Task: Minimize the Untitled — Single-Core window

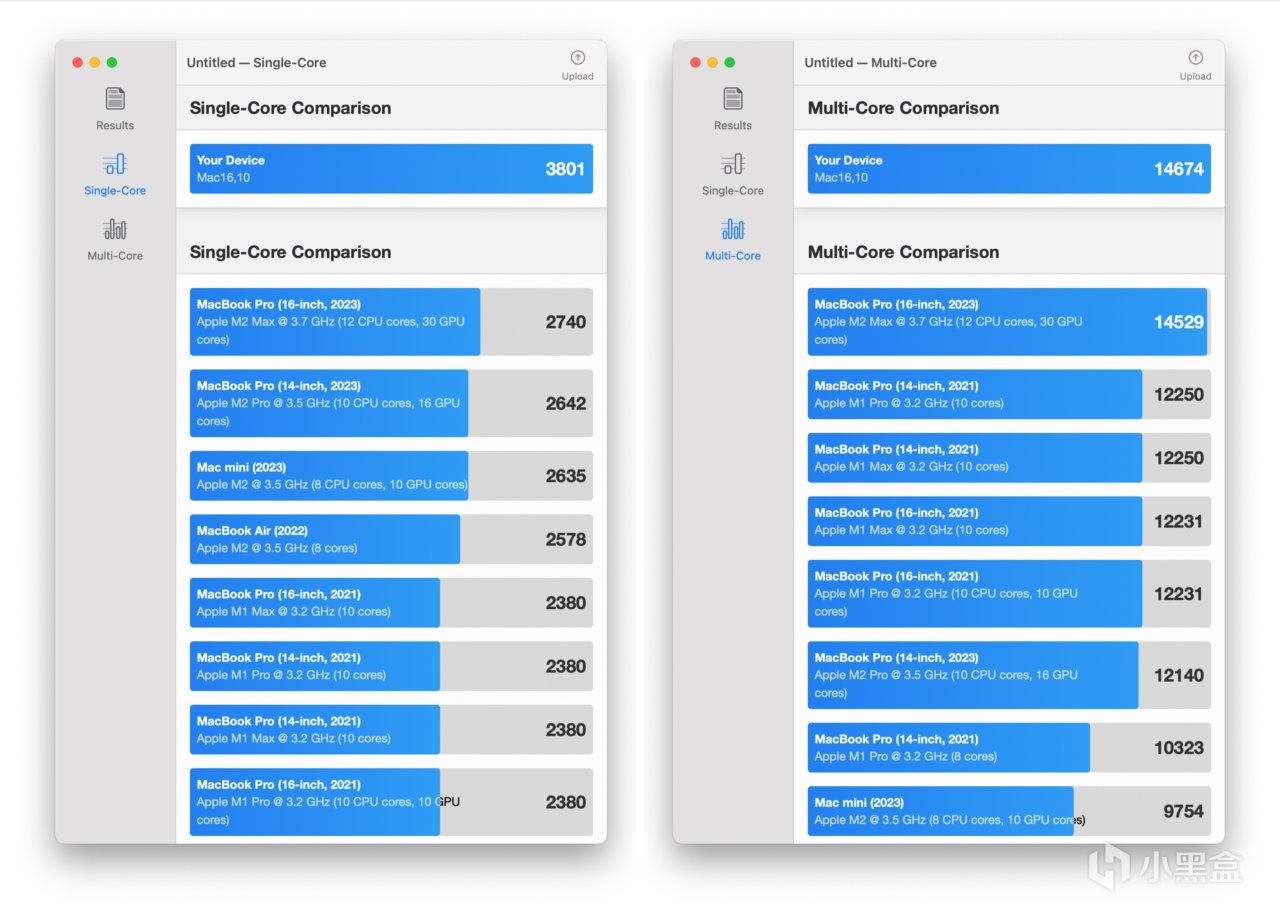Action: (95, 62)
